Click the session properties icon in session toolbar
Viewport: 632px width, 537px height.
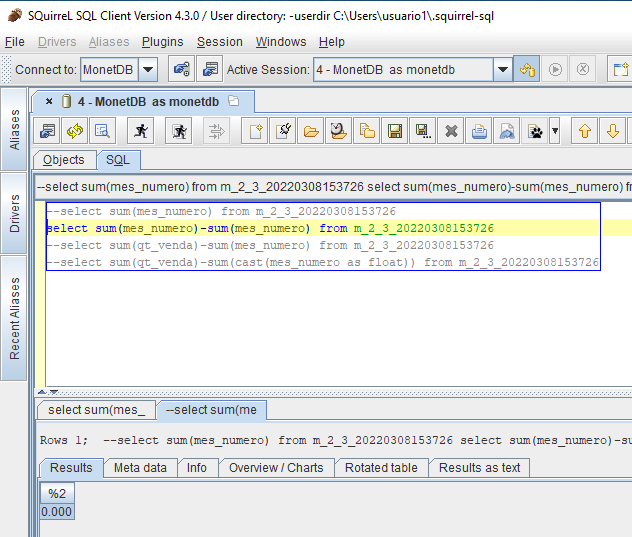point(47,131)
